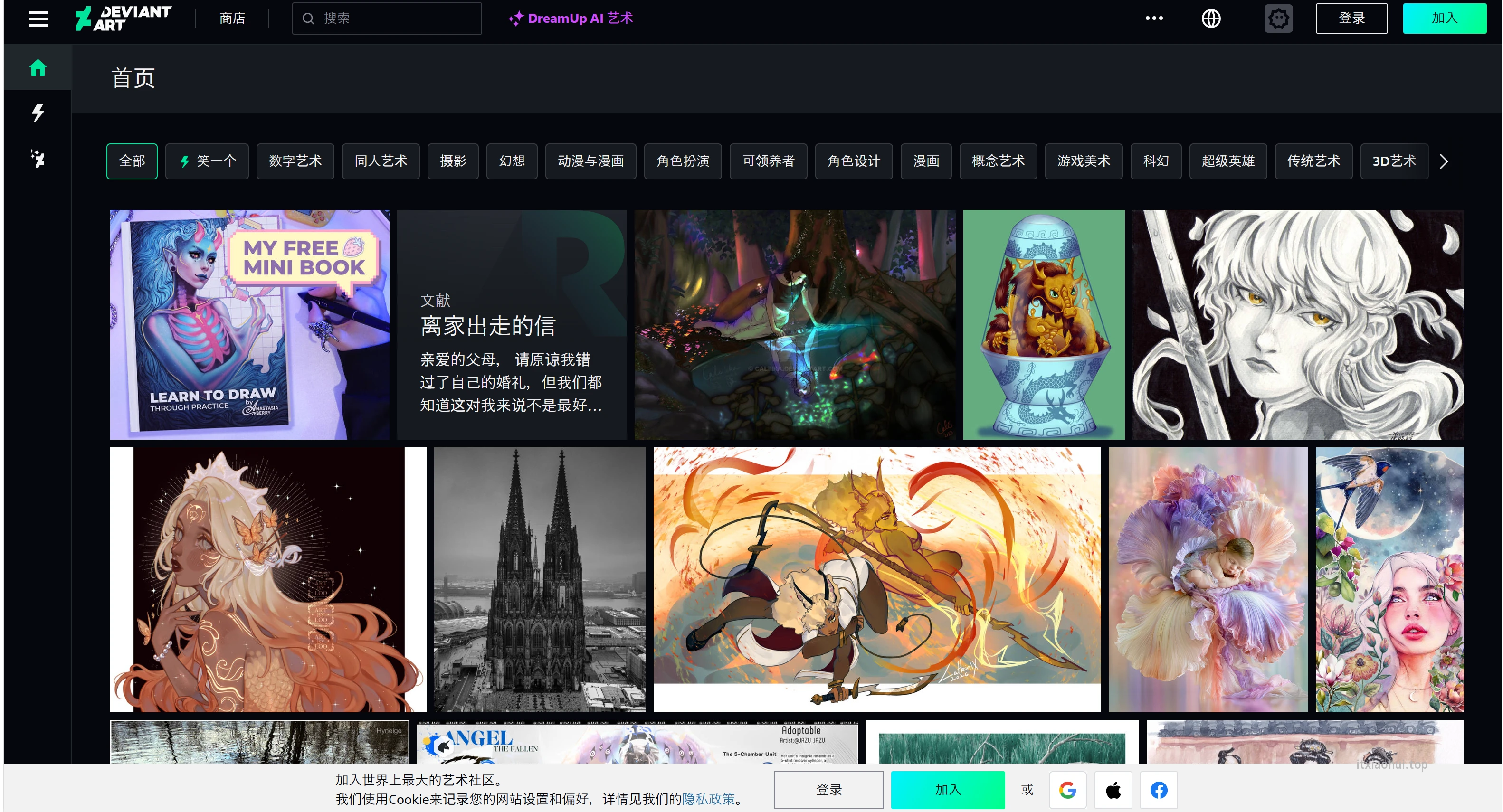Select the 摄影 category tab
Viewport: 1503px width, 812px height.
click(x=453, y=161)
